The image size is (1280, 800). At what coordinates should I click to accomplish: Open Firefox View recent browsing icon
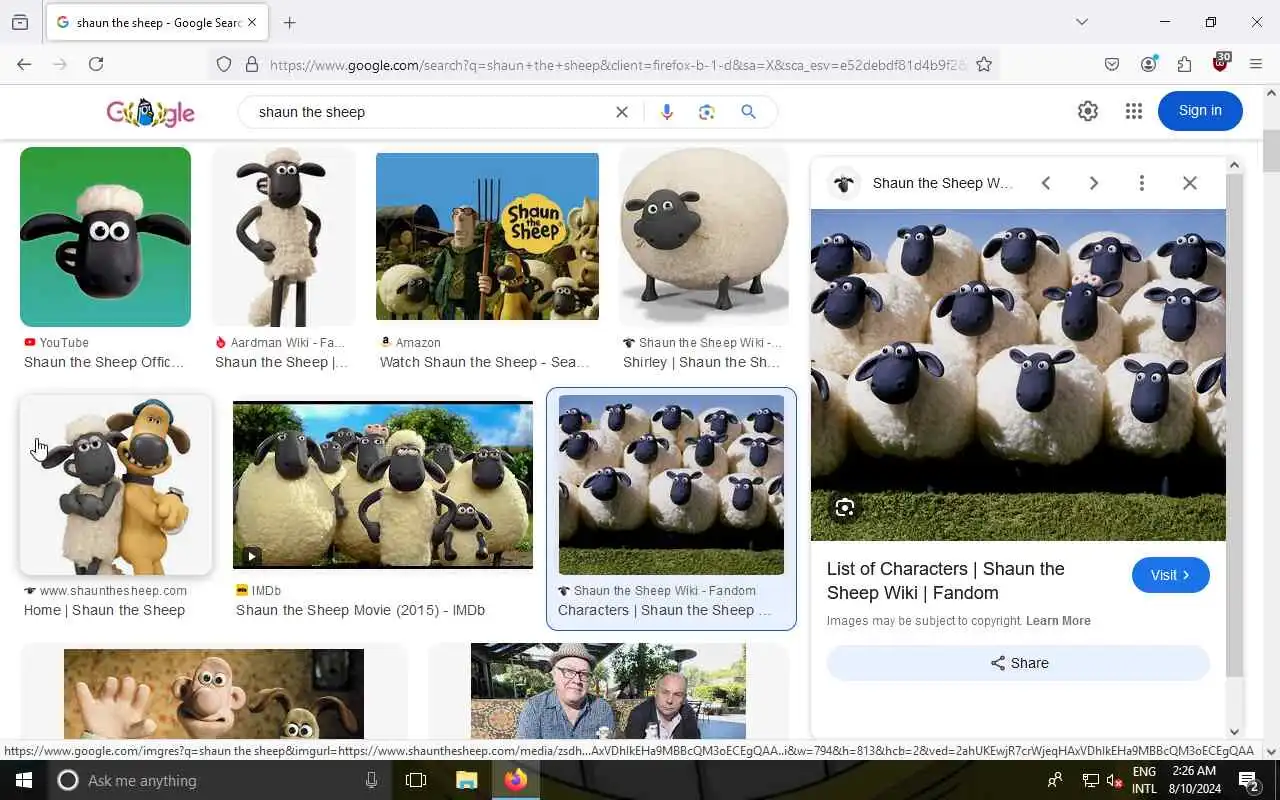20,22
